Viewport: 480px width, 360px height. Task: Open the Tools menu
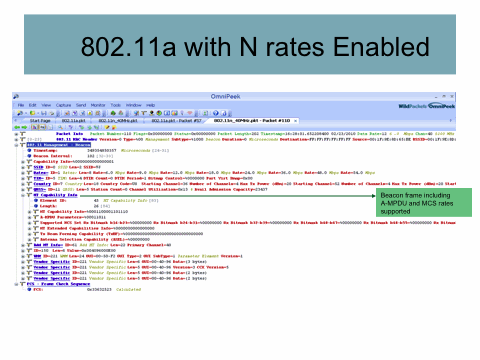[x=115, y=105]
